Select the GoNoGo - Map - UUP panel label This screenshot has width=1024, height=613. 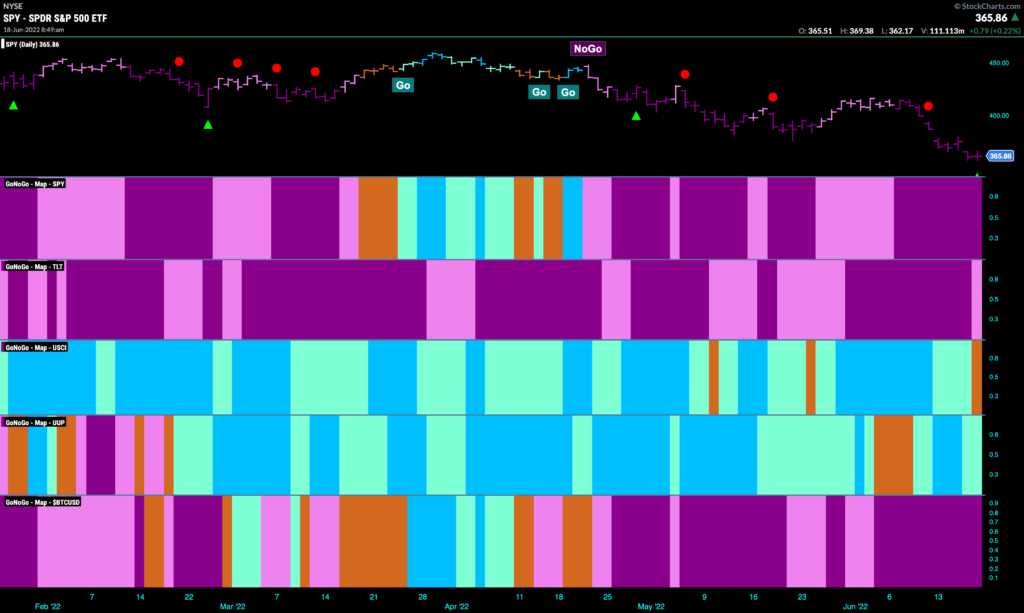pos(35,422)
